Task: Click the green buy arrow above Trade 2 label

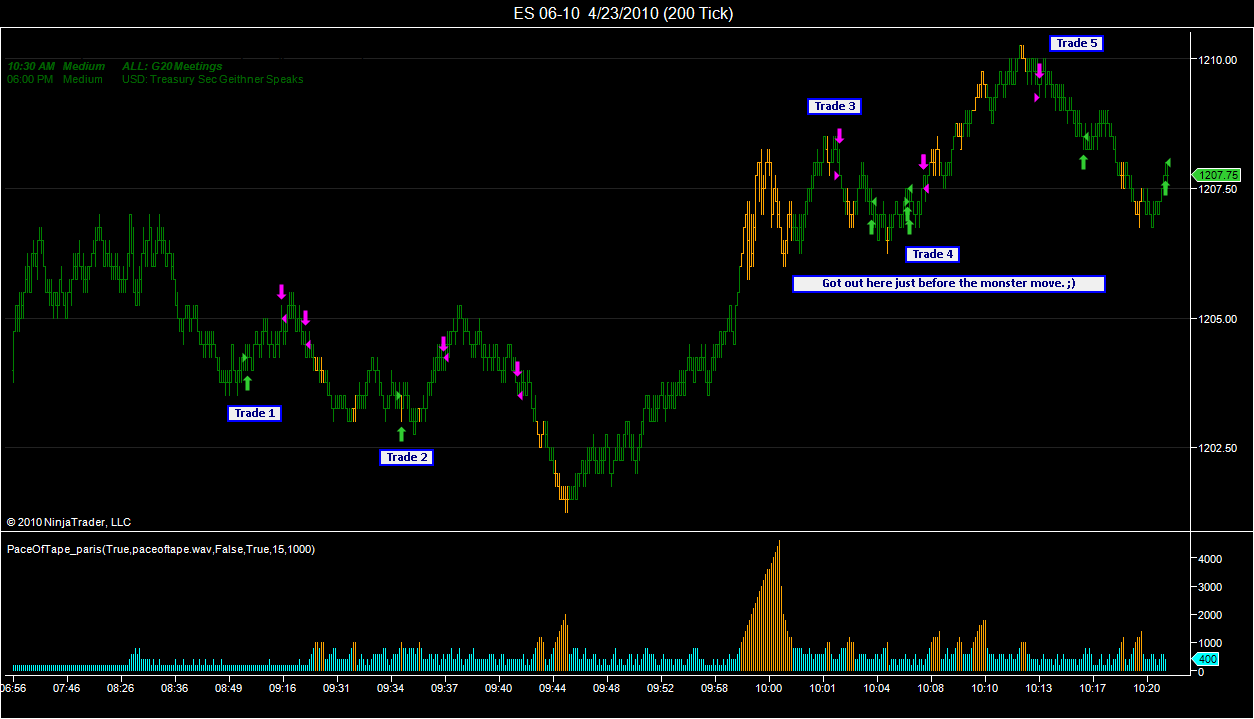Action: [x=401, y=434]
